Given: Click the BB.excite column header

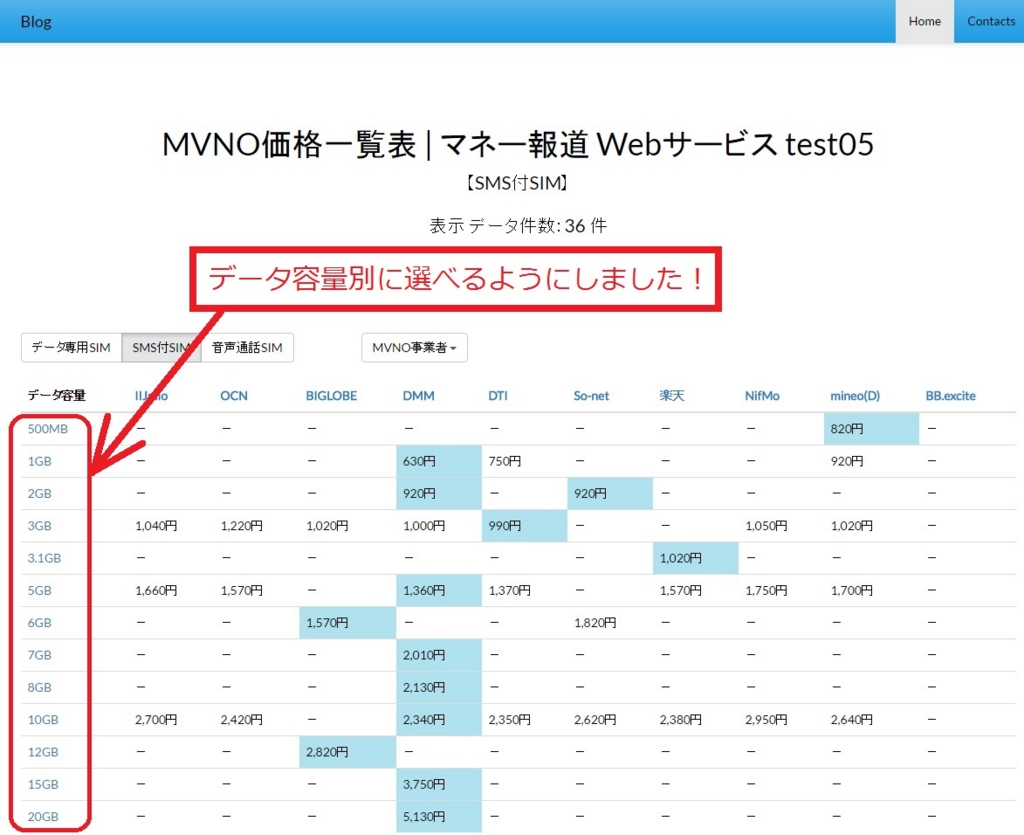Looking at the screenshot, I should (x=950, y=396).
